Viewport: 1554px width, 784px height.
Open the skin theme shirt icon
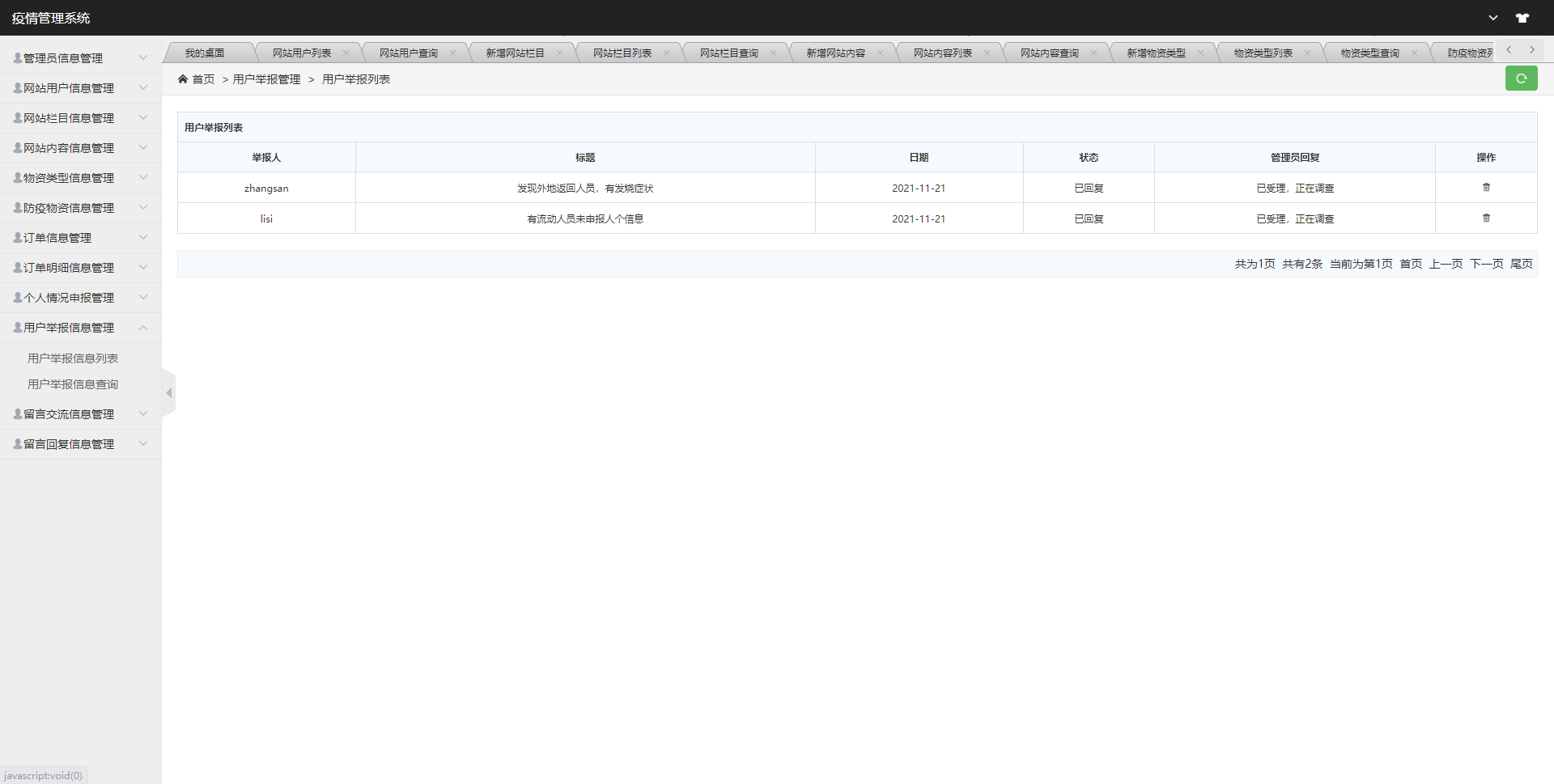[1522, 18]
